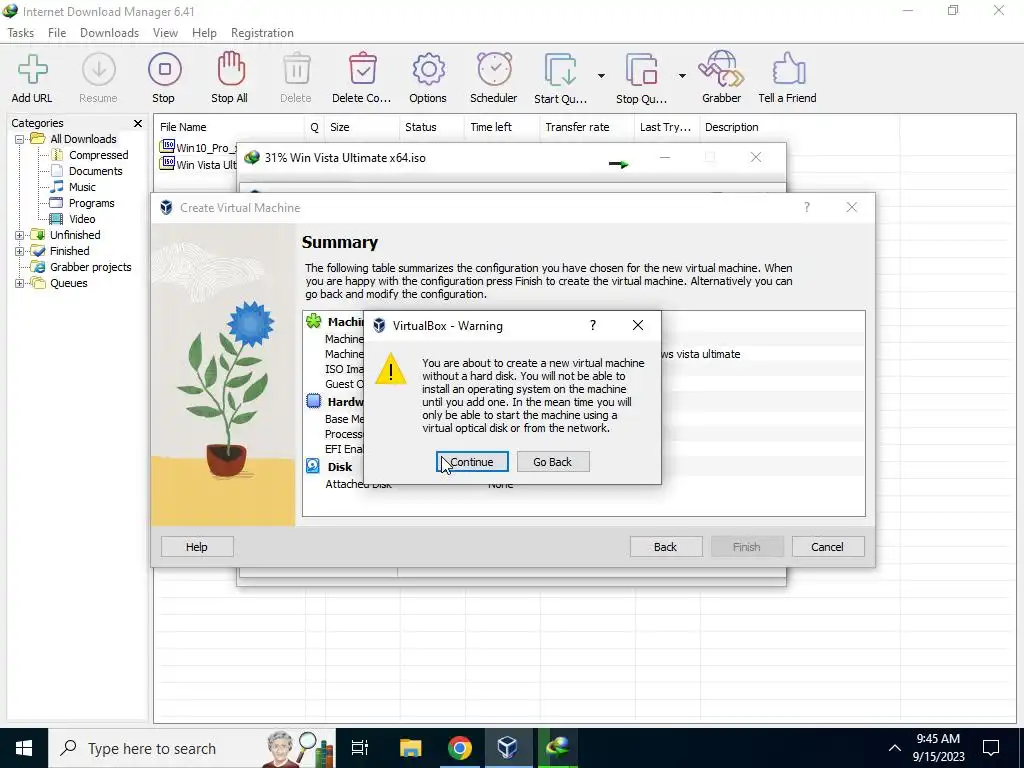
Task: Click the Stop Queue icon
Action: tap(641, 70)
